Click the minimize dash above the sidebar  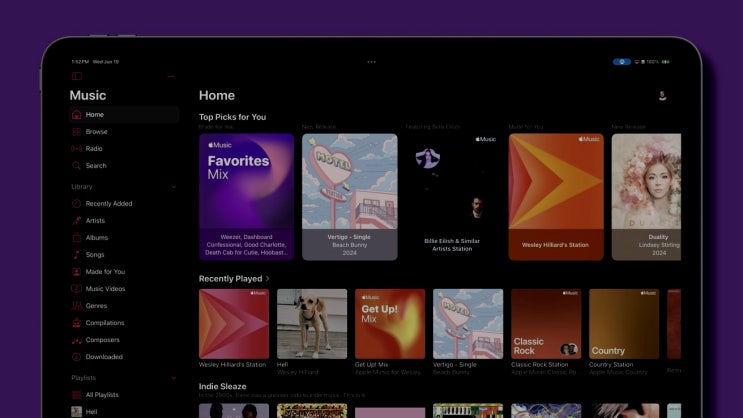click(171, 76)
